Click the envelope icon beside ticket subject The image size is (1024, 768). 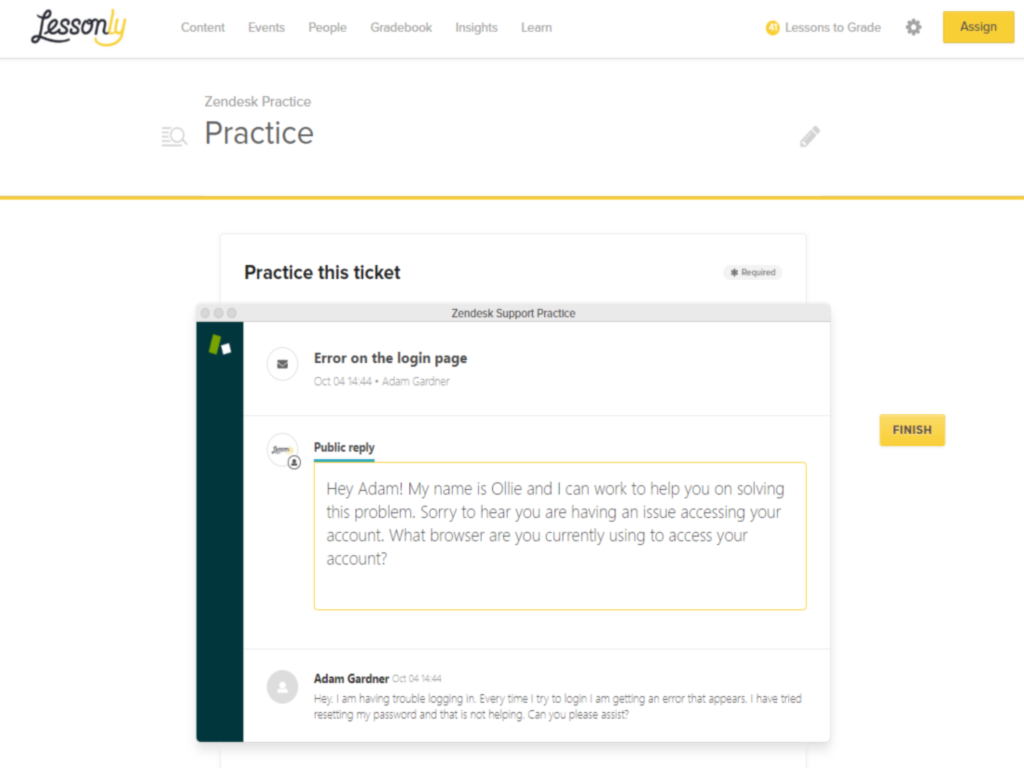[281, 364]
